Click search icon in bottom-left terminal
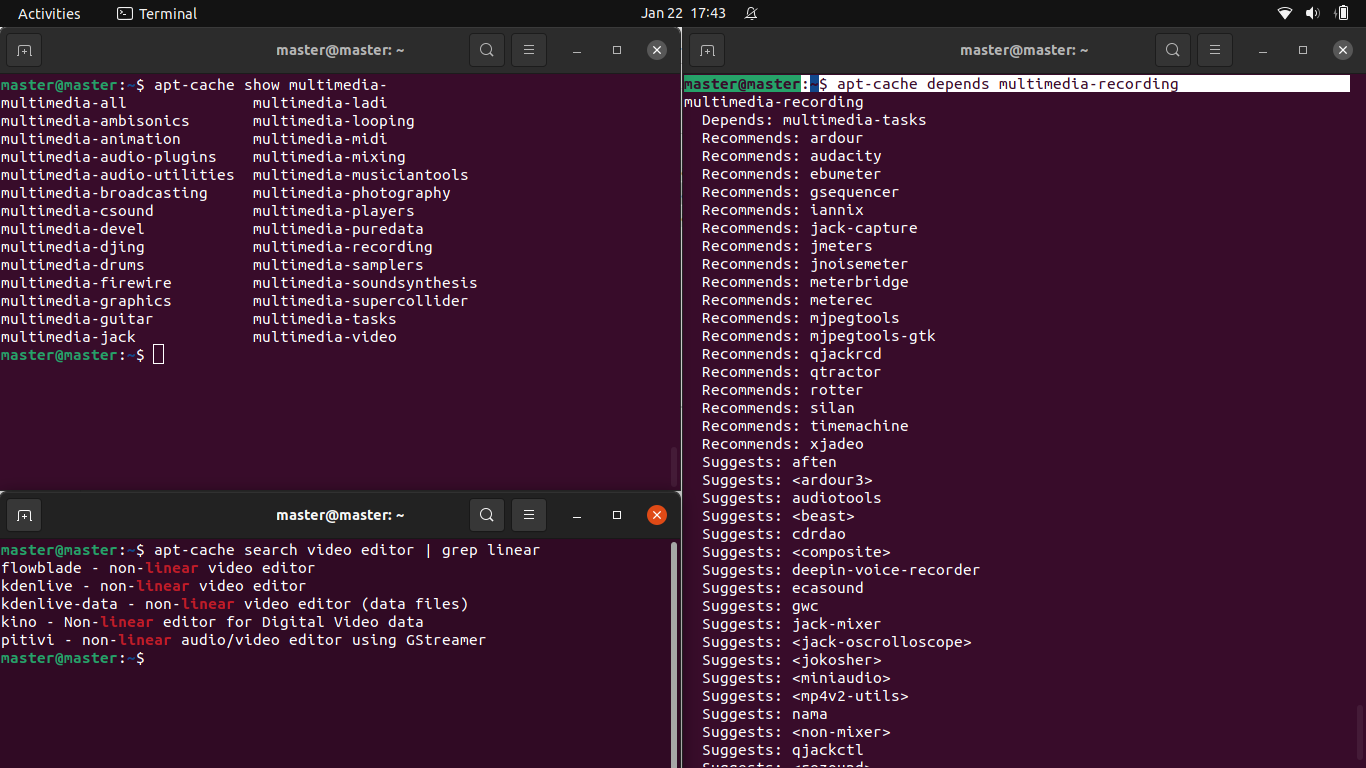The width and height of the screenshot is (1366, 768). 487,515
